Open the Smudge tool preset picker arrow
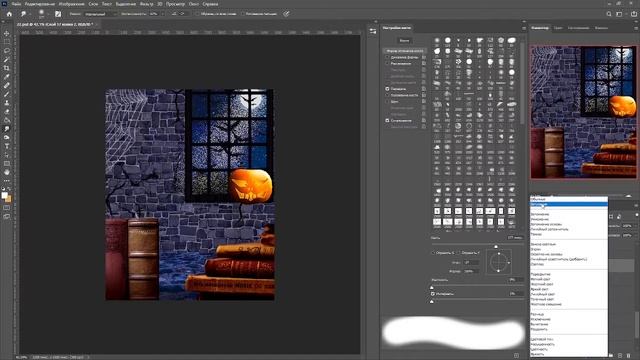 click(30, 14)
